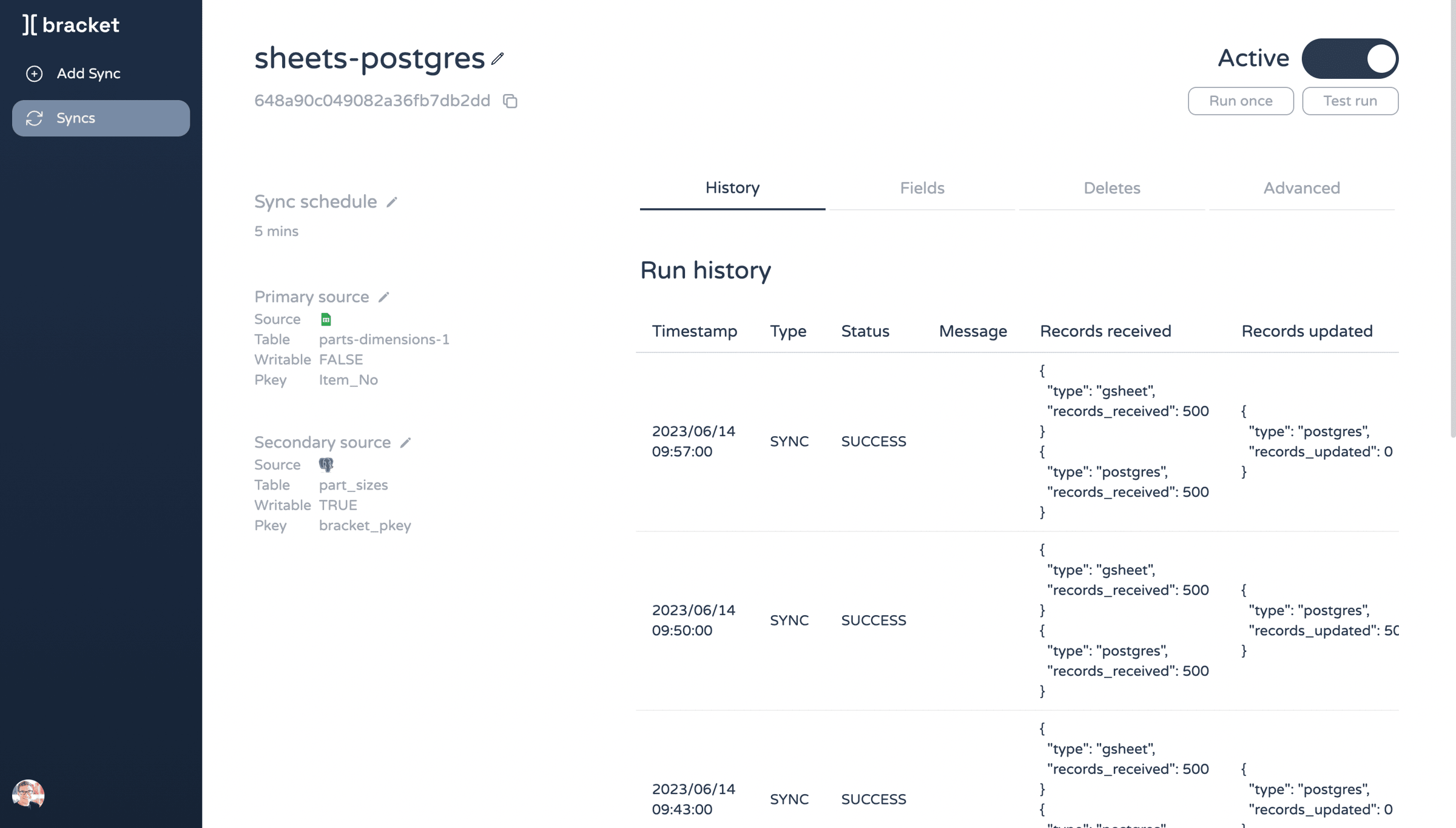Click the bracket logo in sidebar
The width and height of the screenshot is (1456, 828).
(x=71, y=25)
